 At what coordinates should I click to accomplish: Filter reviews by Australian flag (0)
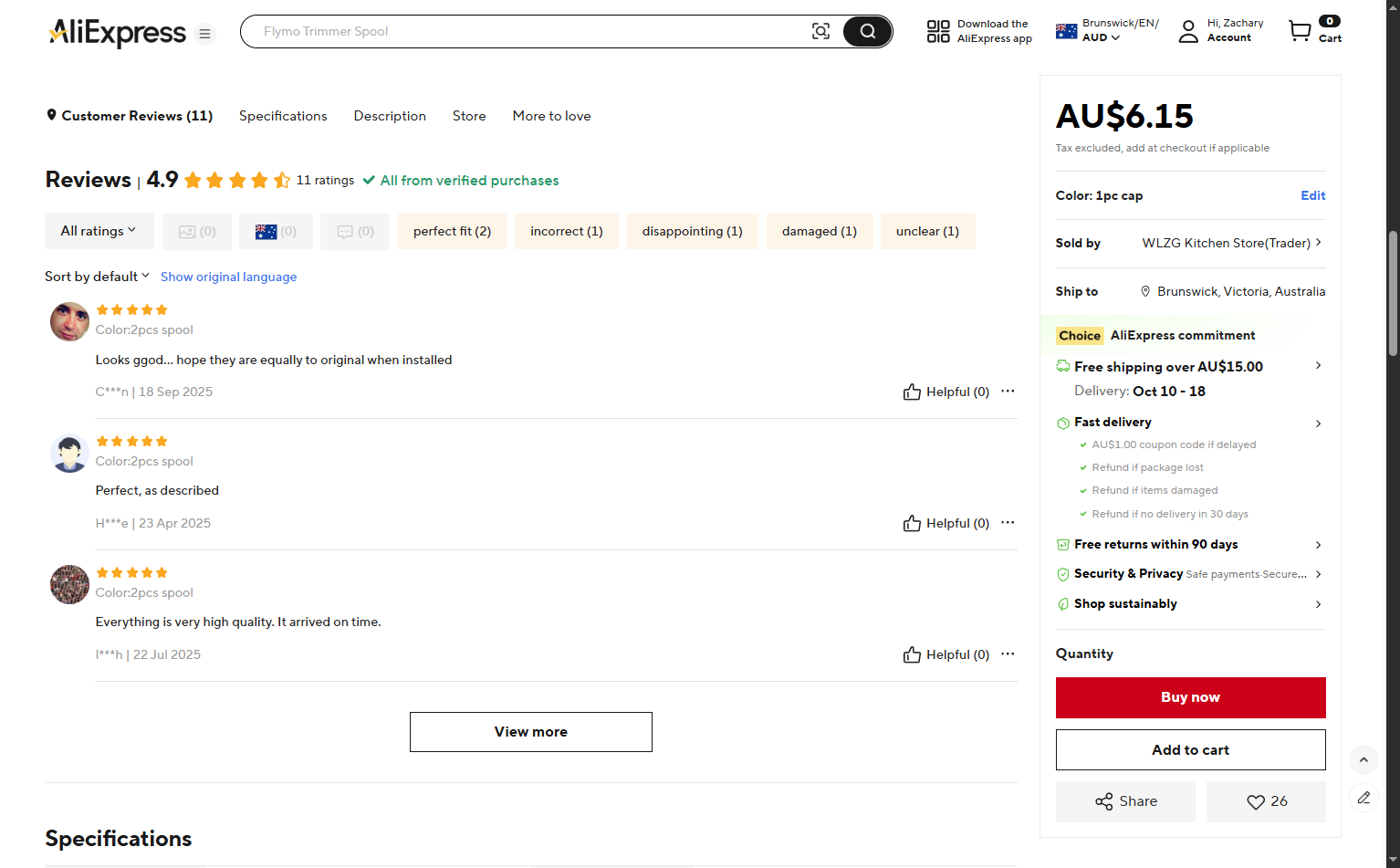pos(276,232)
